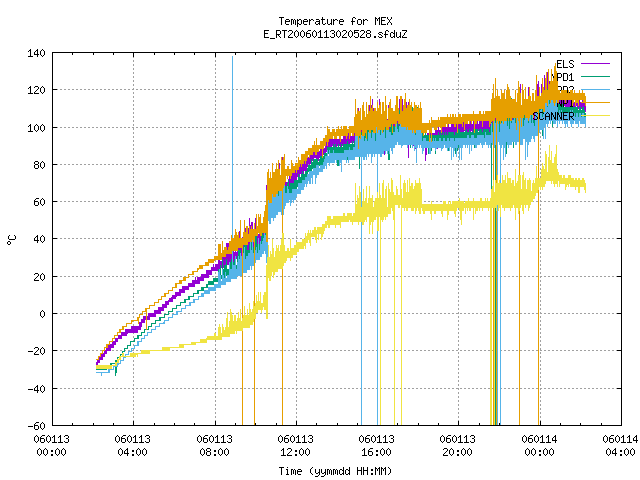The image size is (640, 480).
Task: Click the 060113 04:00 x-axis tick label
Action: tap(133, 446)
